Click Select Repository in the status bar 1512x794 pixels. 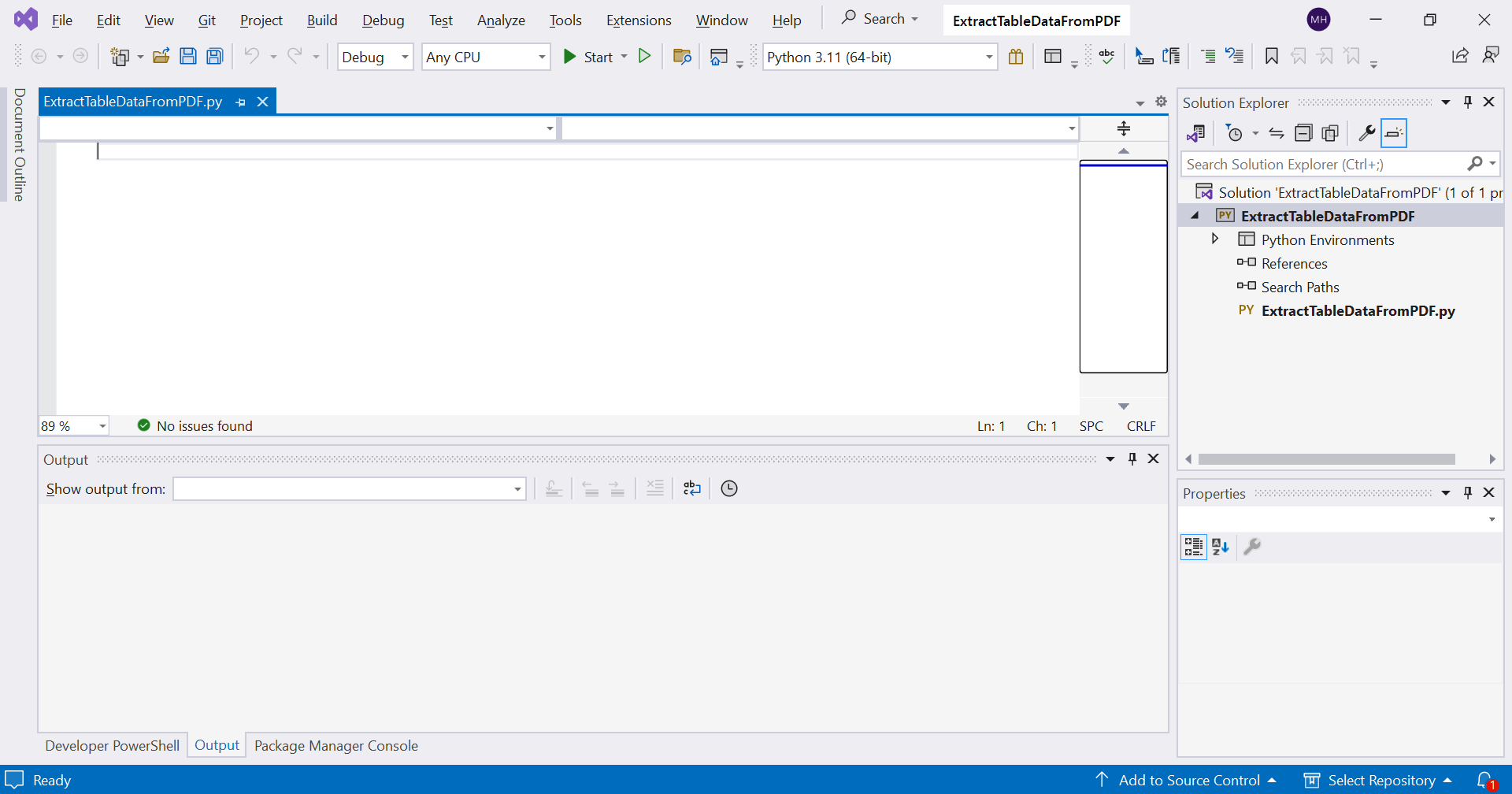pyautogui.click(x=1383, y=779)
